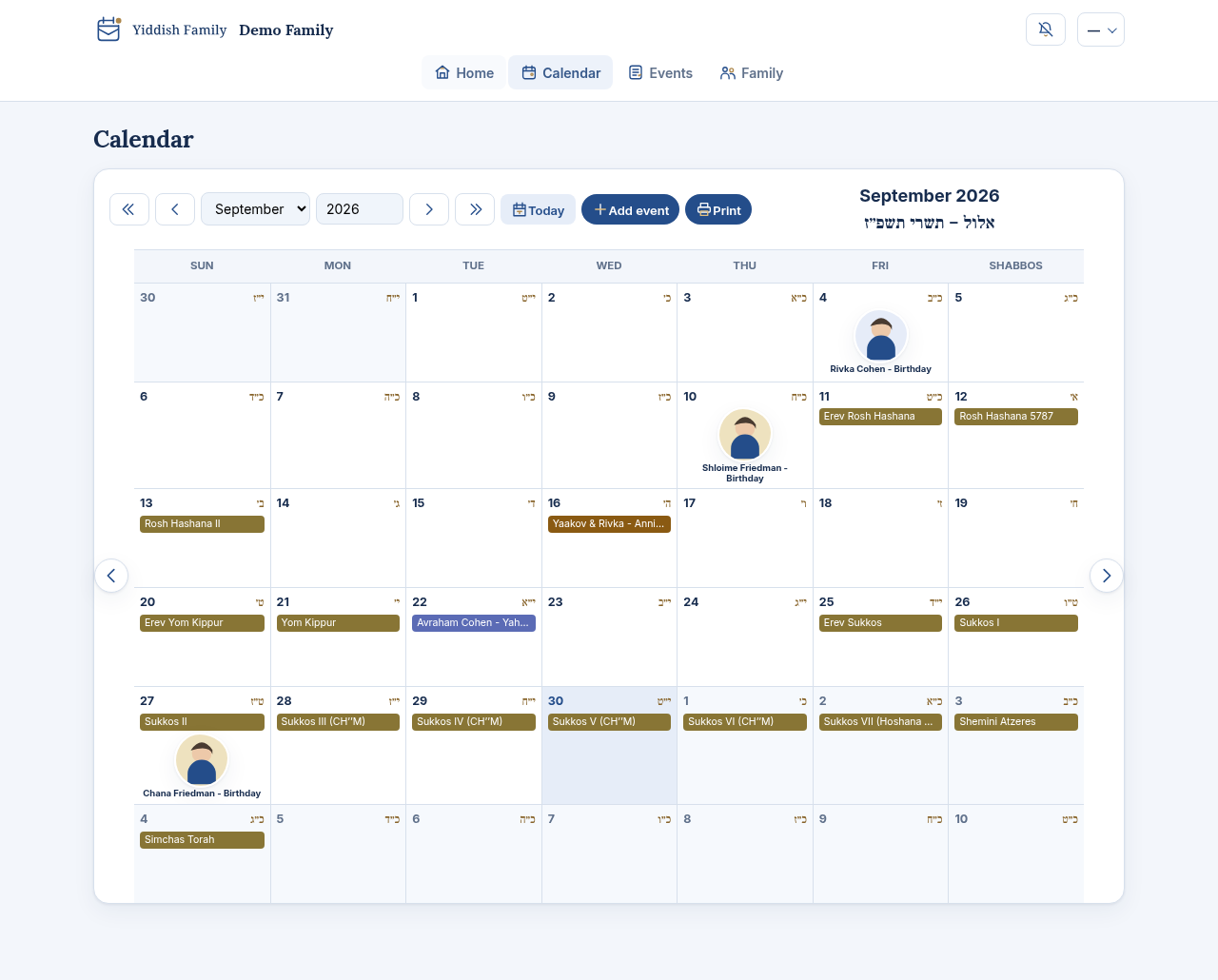The image size is (1218, 980).
Task: Switch to the Calendar tab
Action: (560, 72)
